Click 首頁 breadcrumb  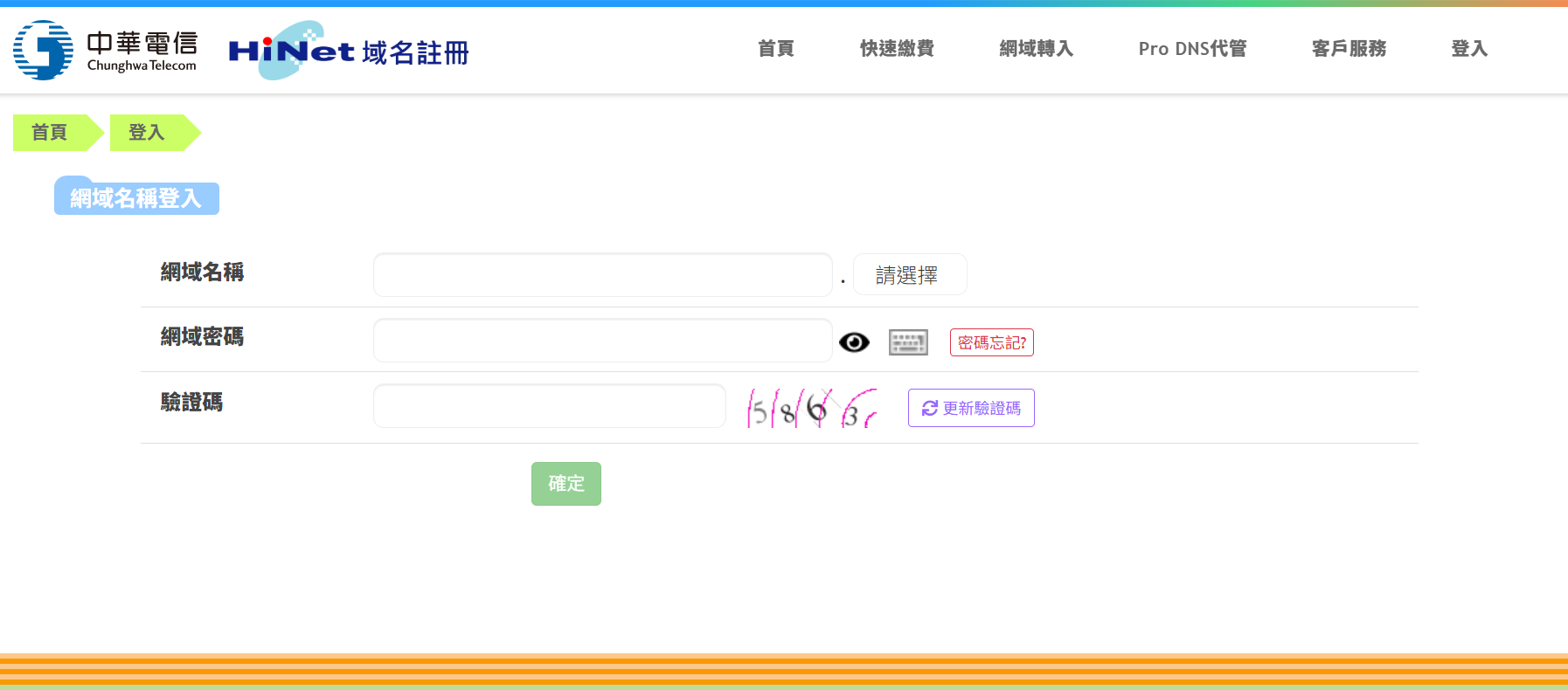(58, 133)
